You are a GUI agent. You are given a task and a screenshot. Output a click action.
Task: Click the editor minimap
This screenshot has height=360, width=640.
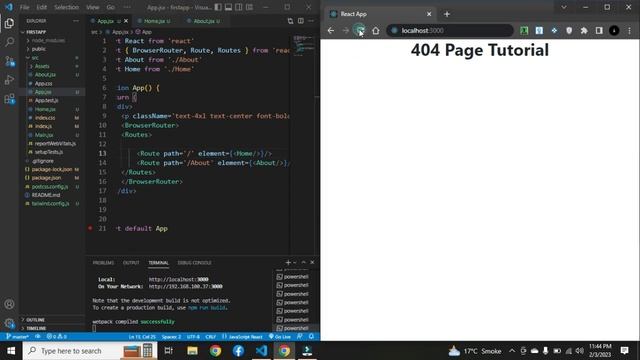[x=304, y=45]
